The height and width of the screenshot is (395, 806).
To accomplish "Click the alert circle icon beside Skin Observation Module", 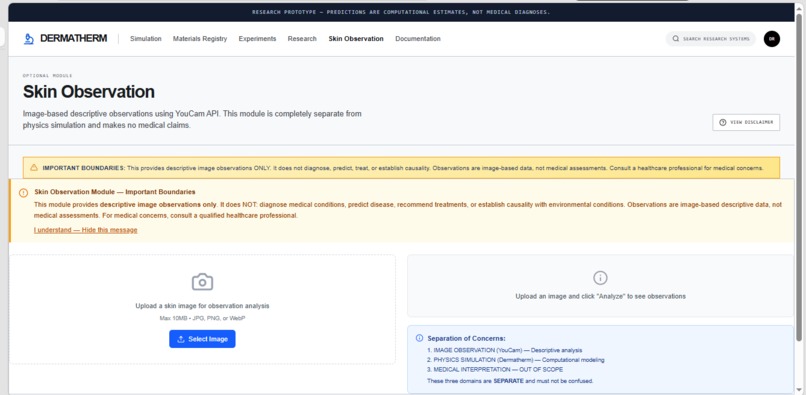I will pyautogui.click(x=24, y=193).
